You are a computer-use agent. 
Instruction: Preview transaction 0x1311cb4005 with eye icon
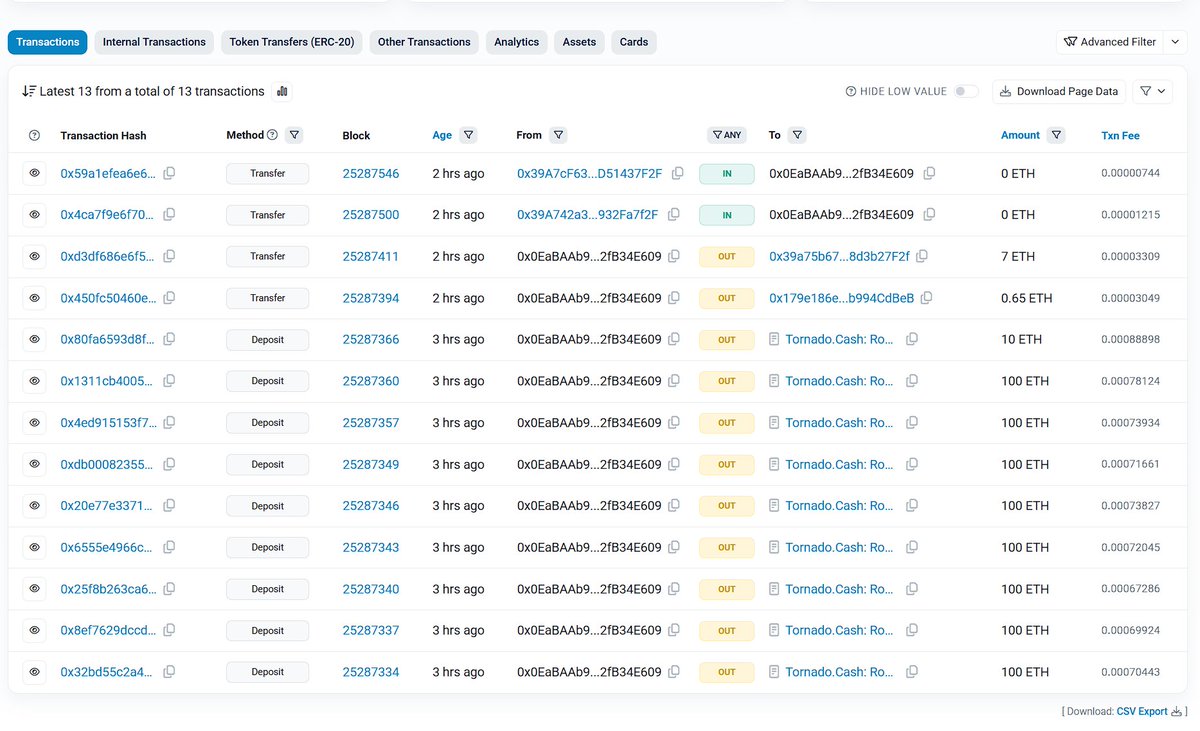pyautogui.click(x=34, y=381)
